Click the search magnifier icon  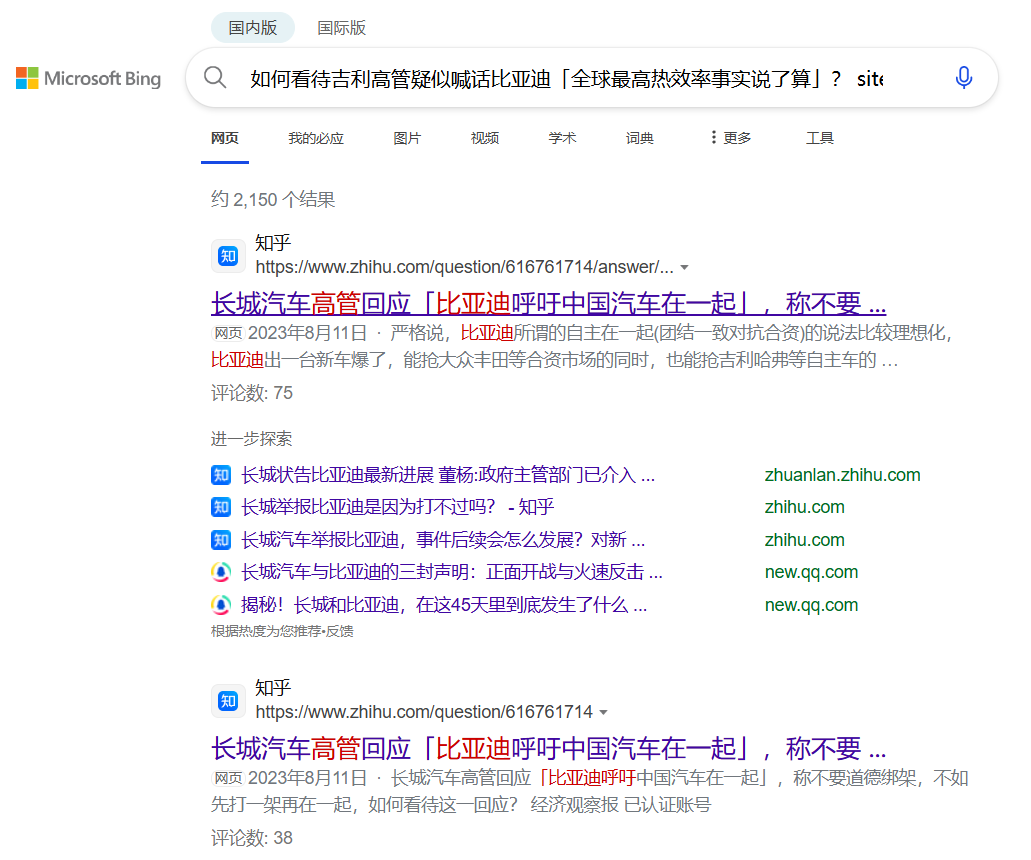(214, 78)
